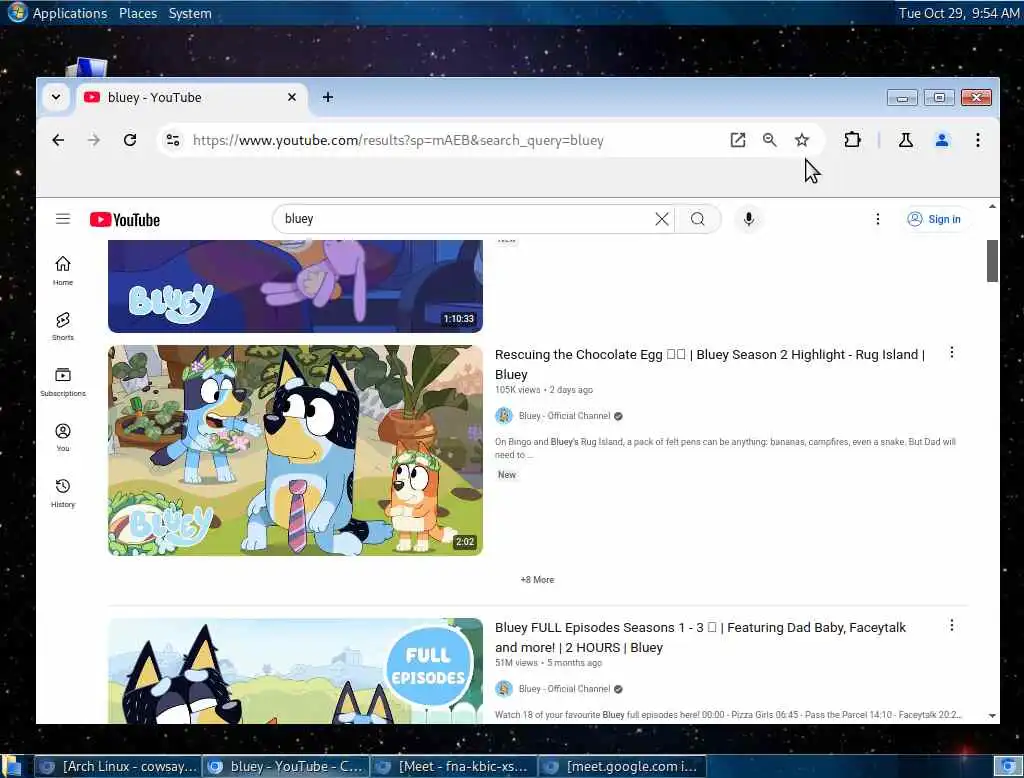Play the Rescuing the Chocolate Egg thumbnail
The width and height of the screenshot is (1024, 778).
click(295, 450)
